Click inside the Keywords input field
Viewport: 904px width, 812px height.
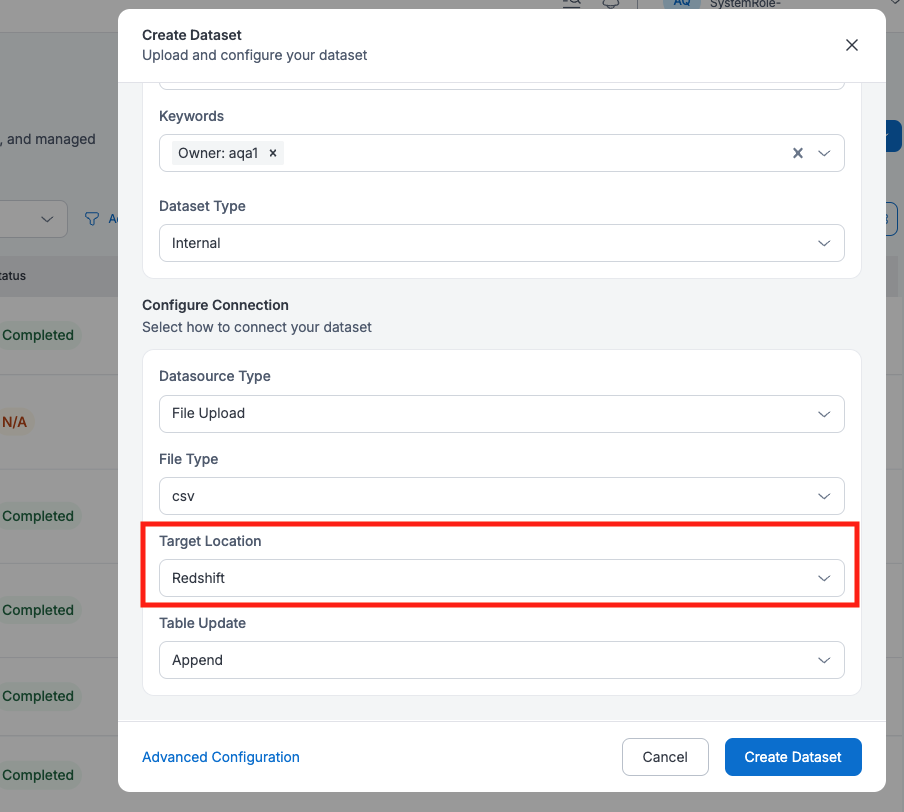coord(502,153)
